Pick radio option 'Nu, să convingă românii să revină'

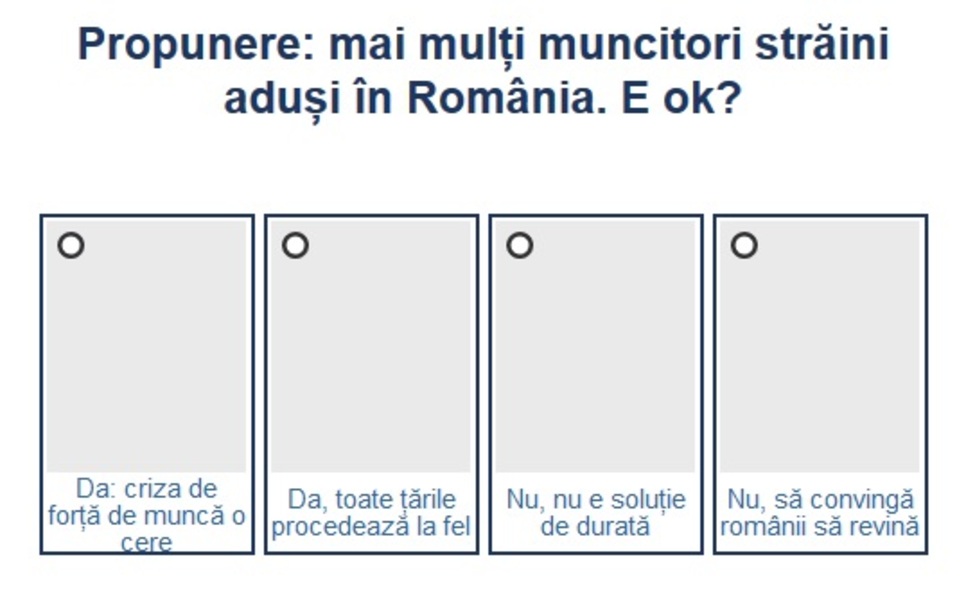point(744,245)
